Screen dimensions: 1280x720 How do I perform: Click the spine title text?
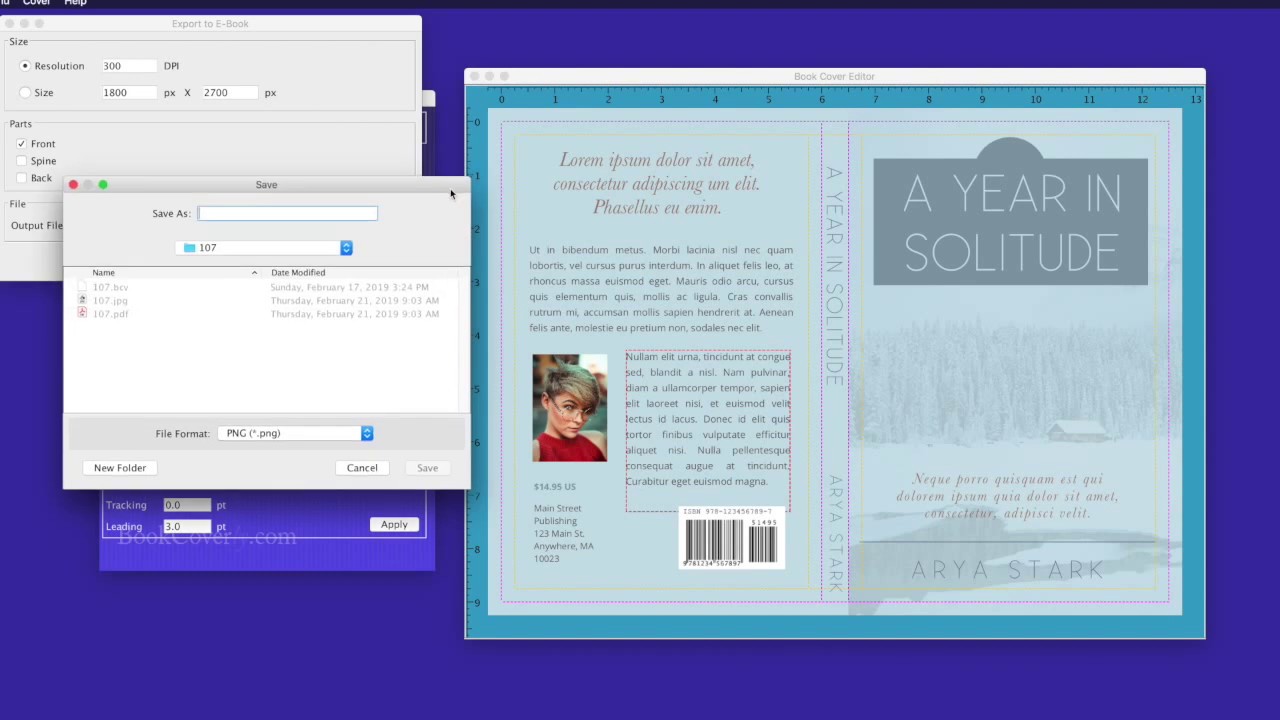(835, 276)
